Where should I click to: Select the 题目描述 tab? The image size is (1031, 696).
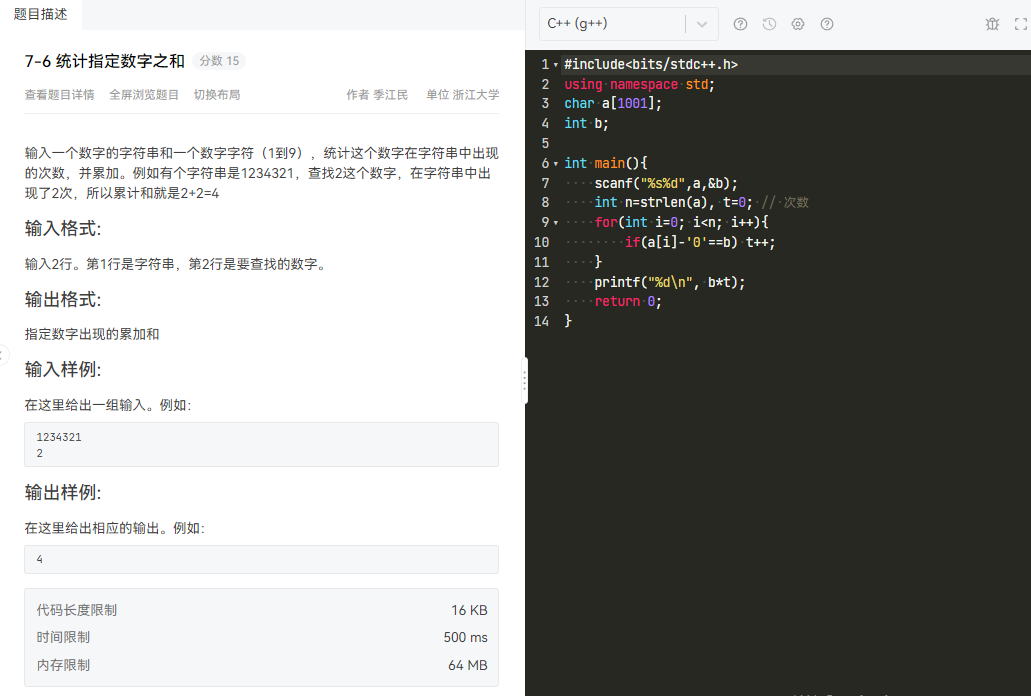click(x=41, y=14)
